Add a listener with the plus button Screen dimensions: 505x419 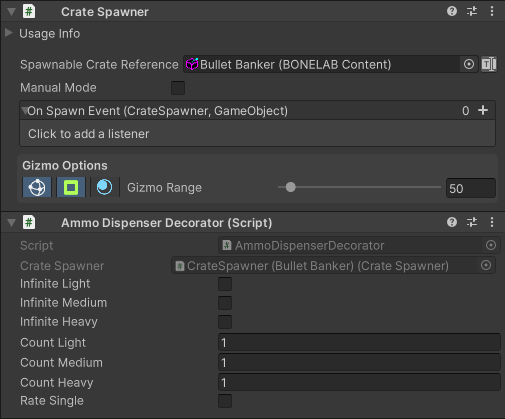(x=483, y=110)
